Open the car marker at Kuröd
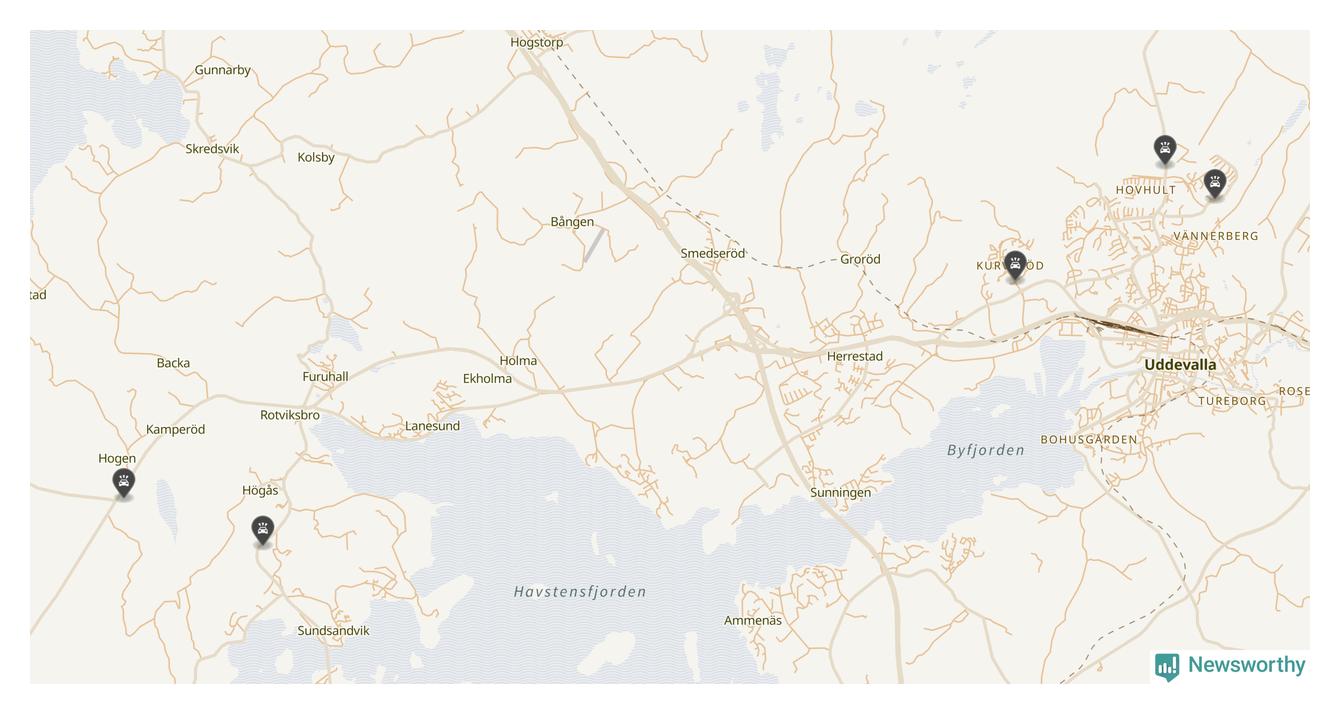Viewport: 1340px width, 714px height. tap(1015, 266)
